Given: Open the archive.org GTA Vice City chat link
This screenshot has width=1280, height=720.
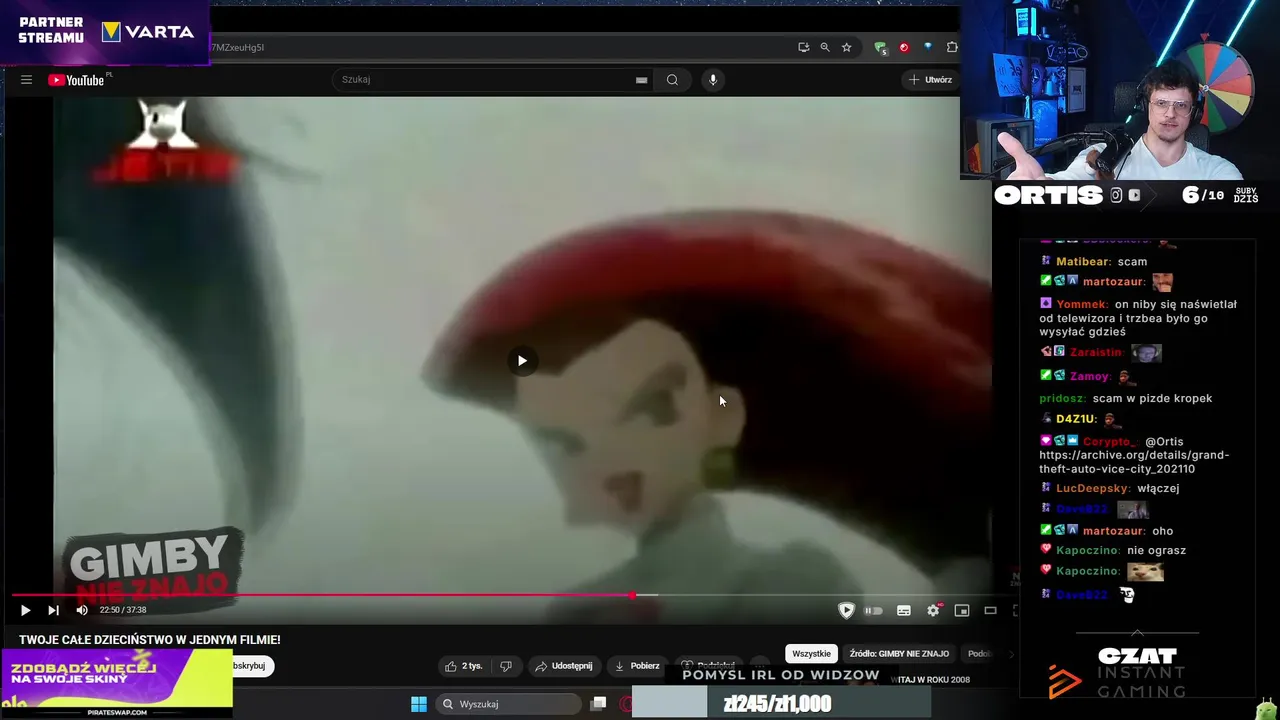Looking at the screenshot, I should click(x=1134, y=462).
